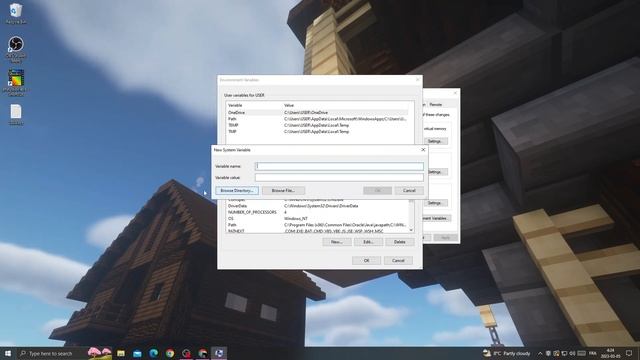The height and width of the screenshot is (360, 640).
Task: Open the Partly cloudy weather widget
Action: pyautogui.click(x=507, y=353)
